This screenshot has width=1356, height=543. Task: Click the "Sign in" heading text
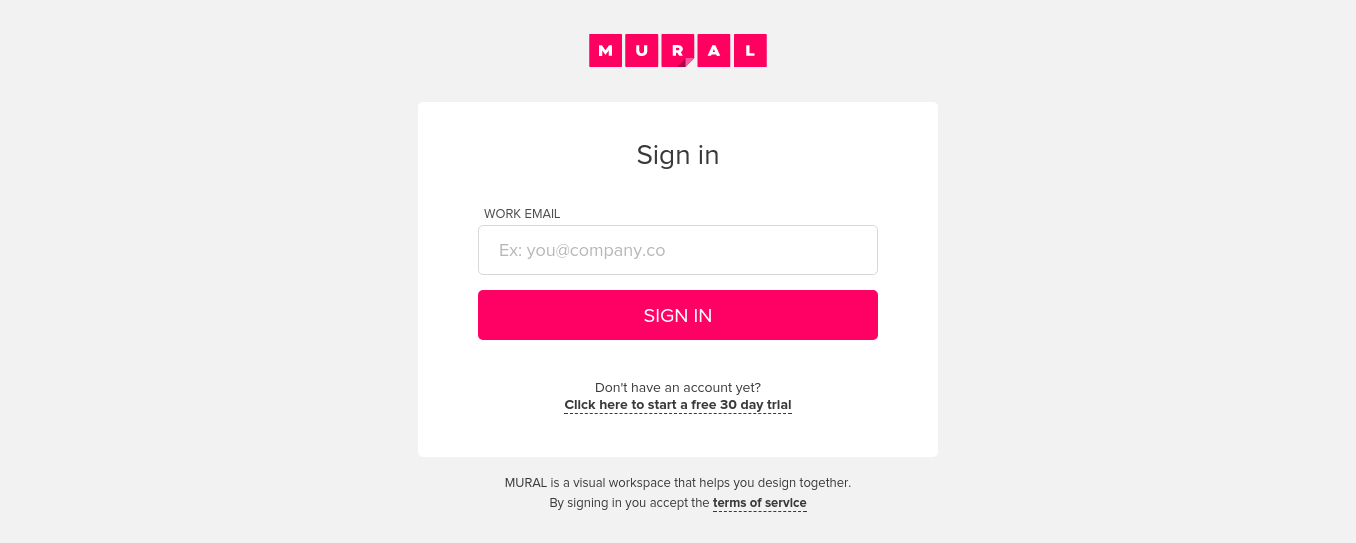pos(678,155)
